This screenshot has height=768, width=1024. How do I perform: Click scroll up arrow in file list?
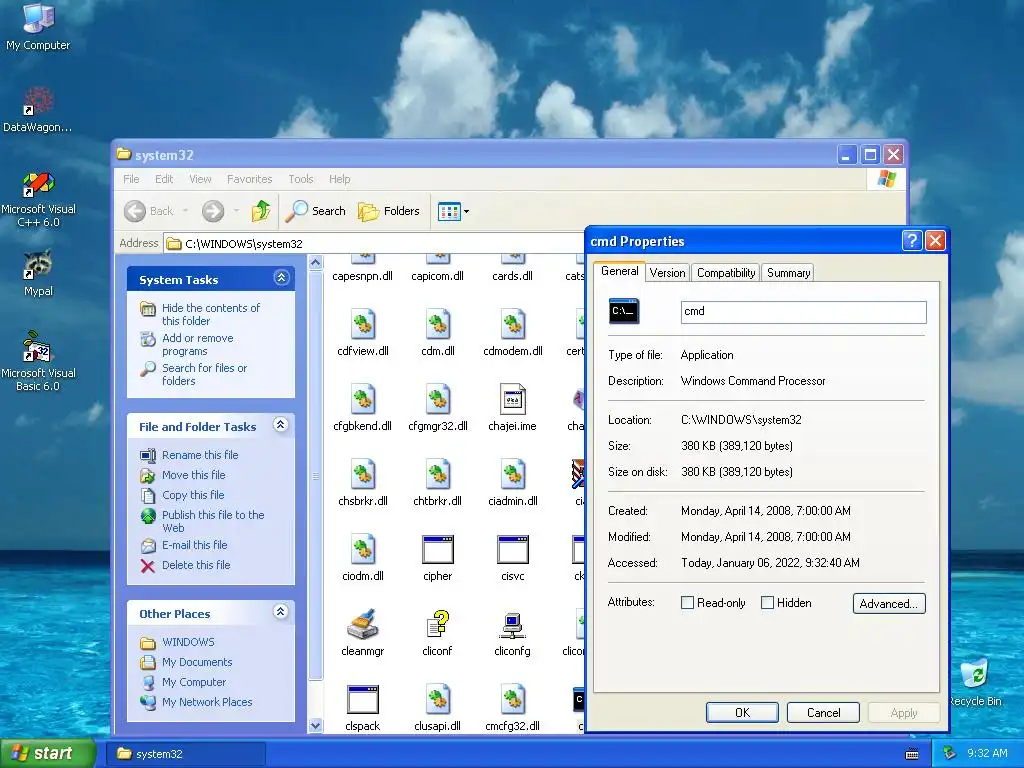click(x=315, y=263)
